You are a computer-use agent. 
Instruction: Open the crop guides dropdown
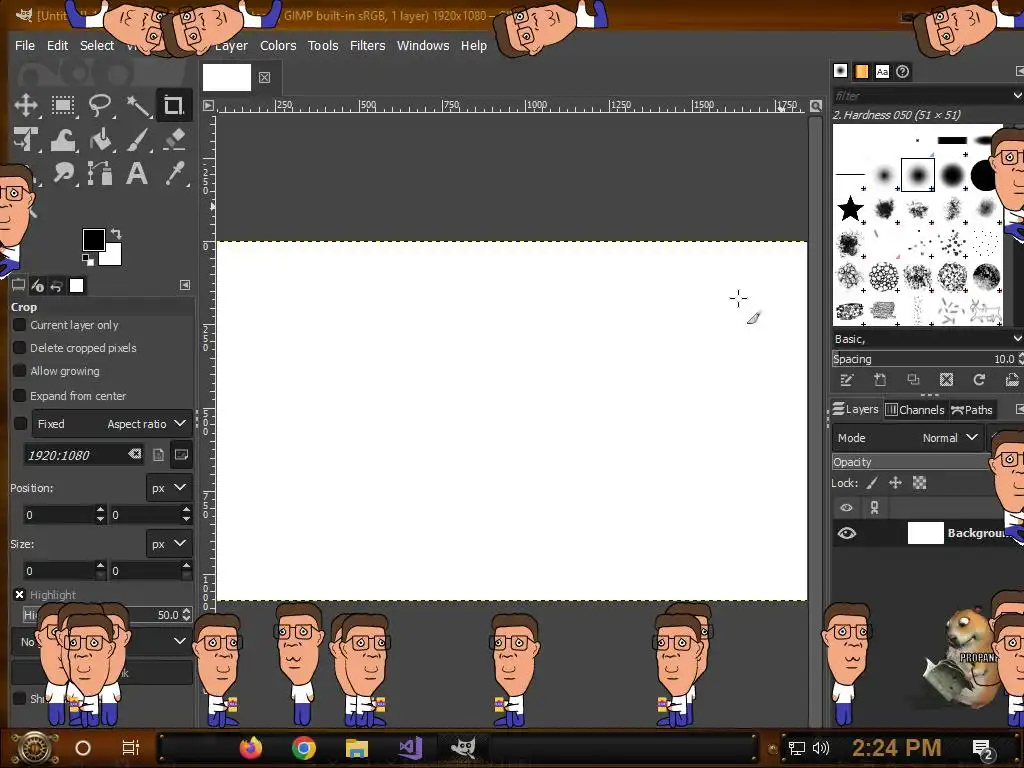(x=101, y=641)
